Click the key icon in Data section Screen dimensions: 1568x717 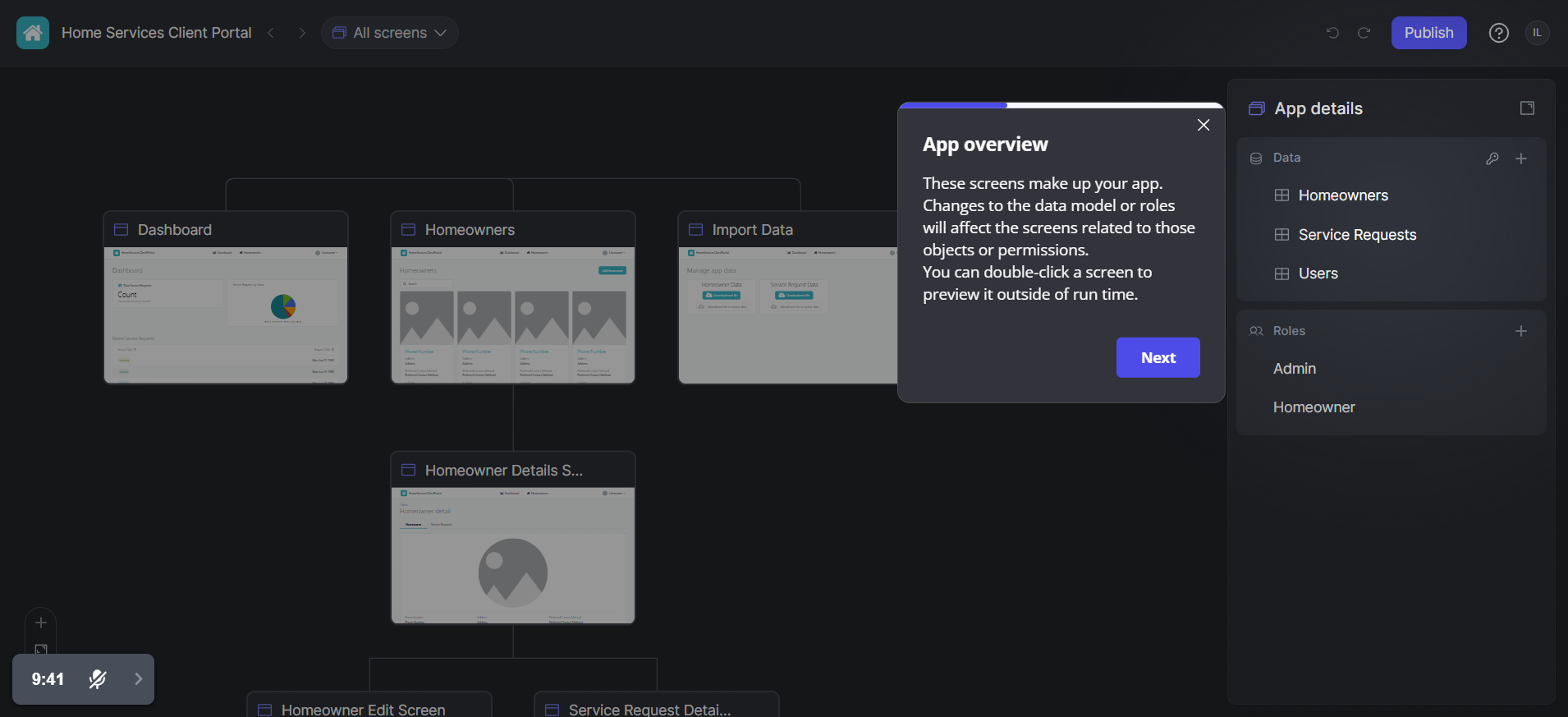pos(1492,159)
